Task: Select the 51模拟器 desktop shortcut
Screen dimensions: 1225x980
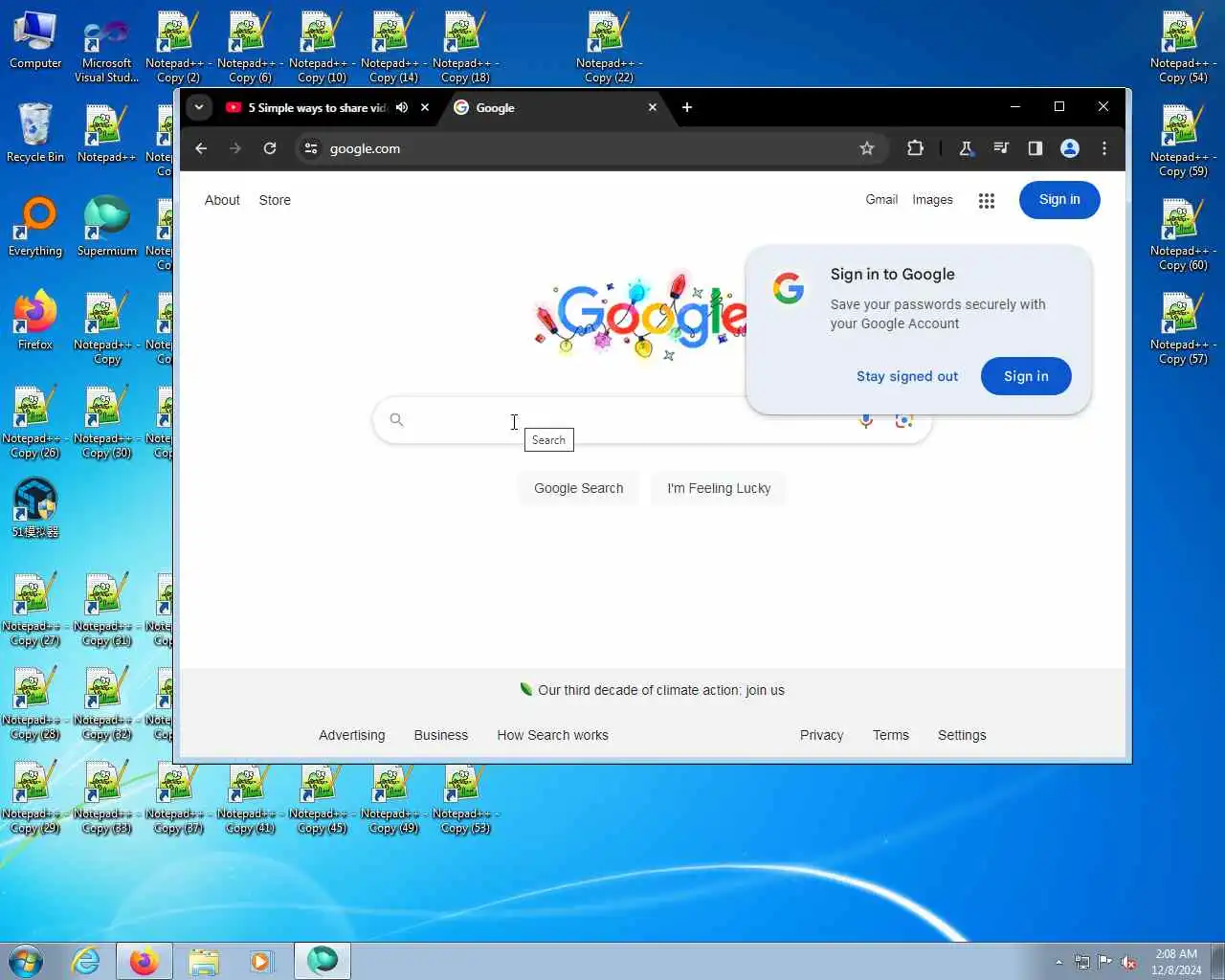Action: tap(35, 507)
